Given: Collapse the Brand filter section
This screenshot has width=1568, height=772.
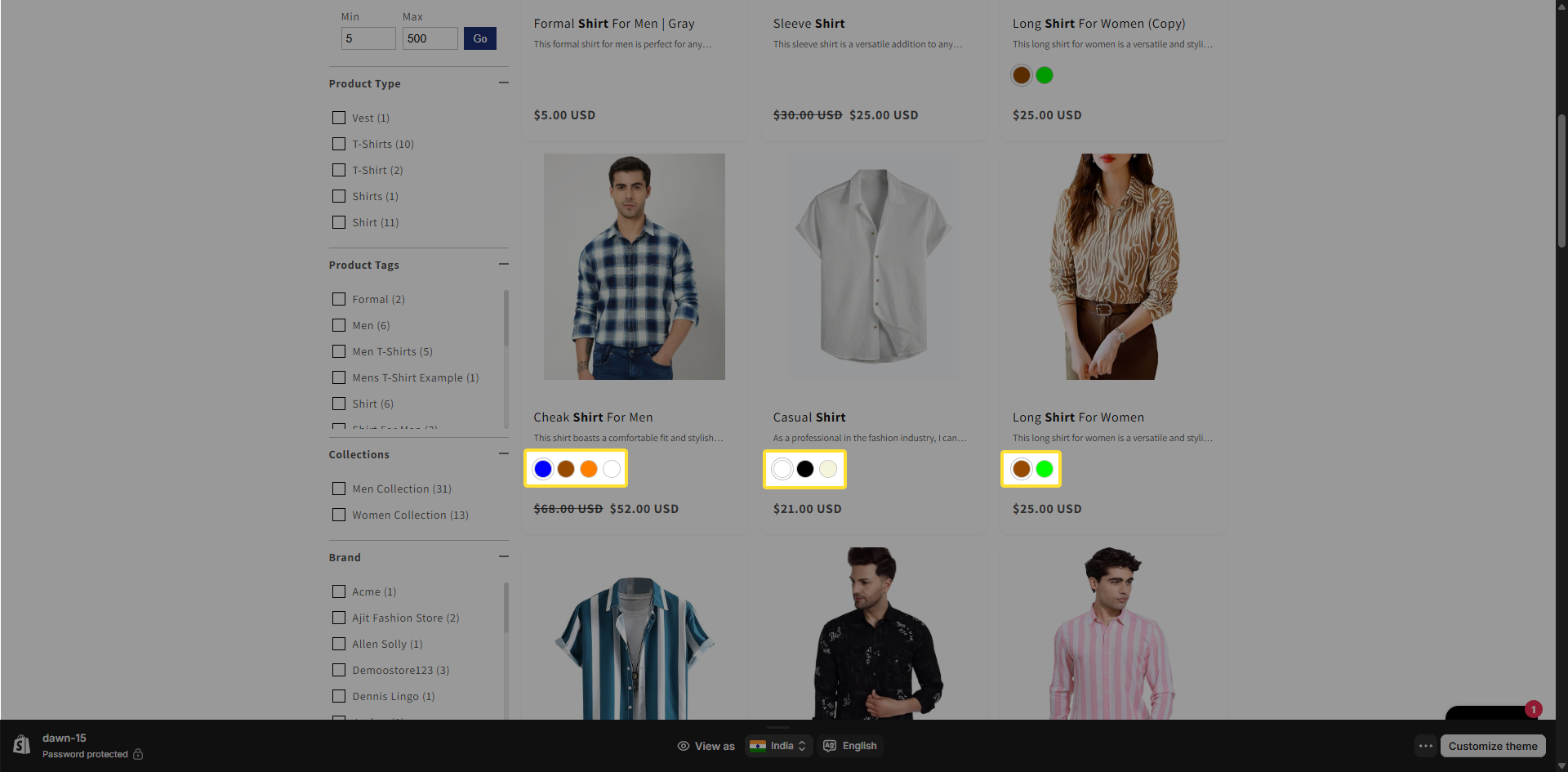Looking at the screenshot, I should pyautogui.click(x=503, y=557).
